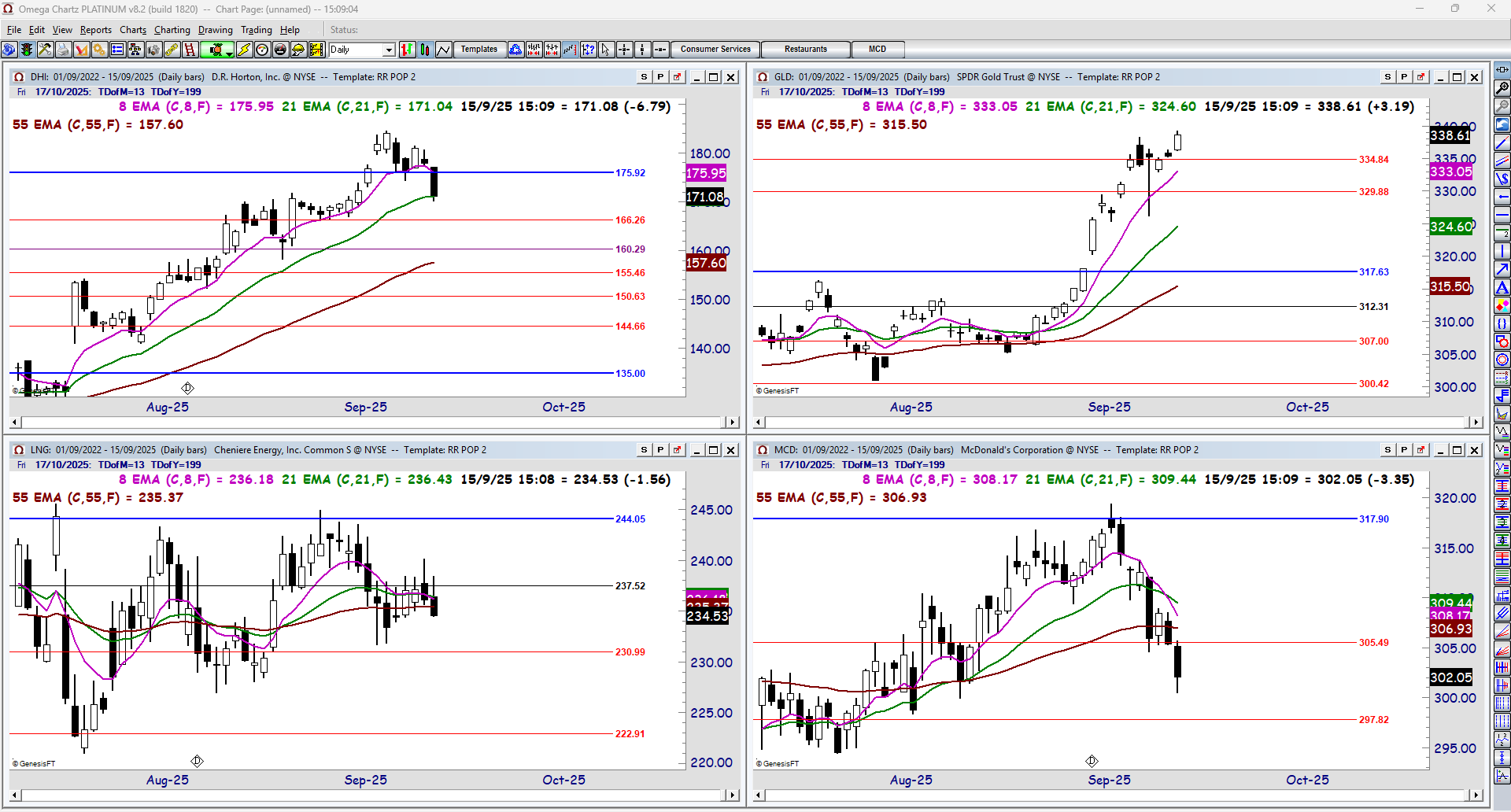Click the red OHLC bar chart style icon
The width and height of the screenshot is (1511, 812).
tap(407, 50)
